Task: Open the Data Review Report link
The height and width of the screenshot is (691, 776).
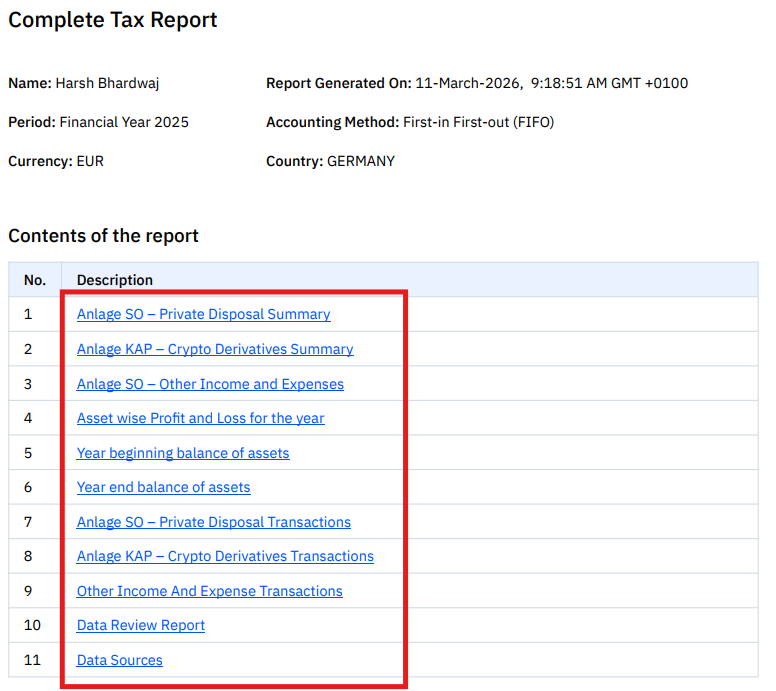Action: pyautogui.click(x=141, y=625)
